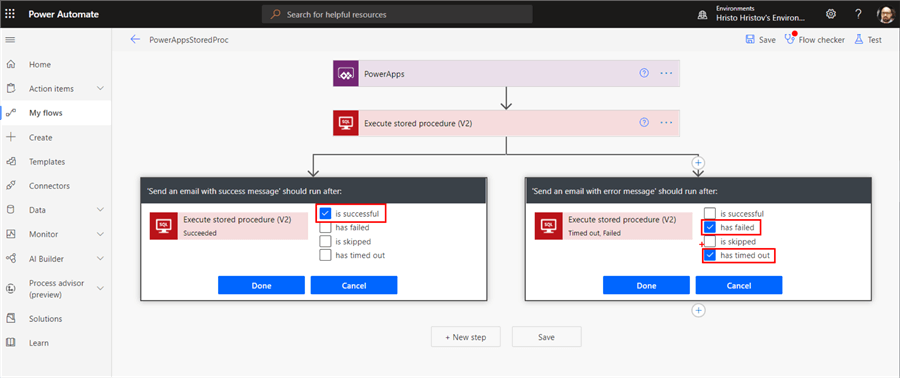Check 'has timed out' in success message panel
The height and width of the screenshot is (378, 900).
pyautogui.click(x=325, y=255)
